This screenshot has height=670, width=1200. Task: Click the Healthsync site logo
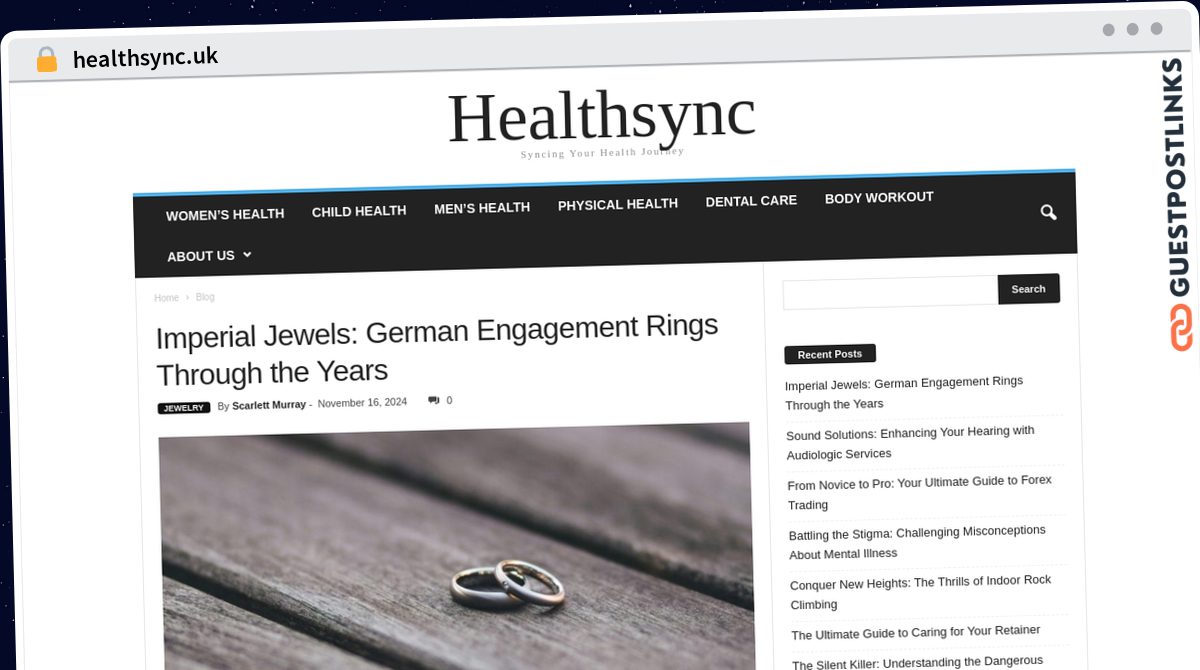(x=602, y=117)
